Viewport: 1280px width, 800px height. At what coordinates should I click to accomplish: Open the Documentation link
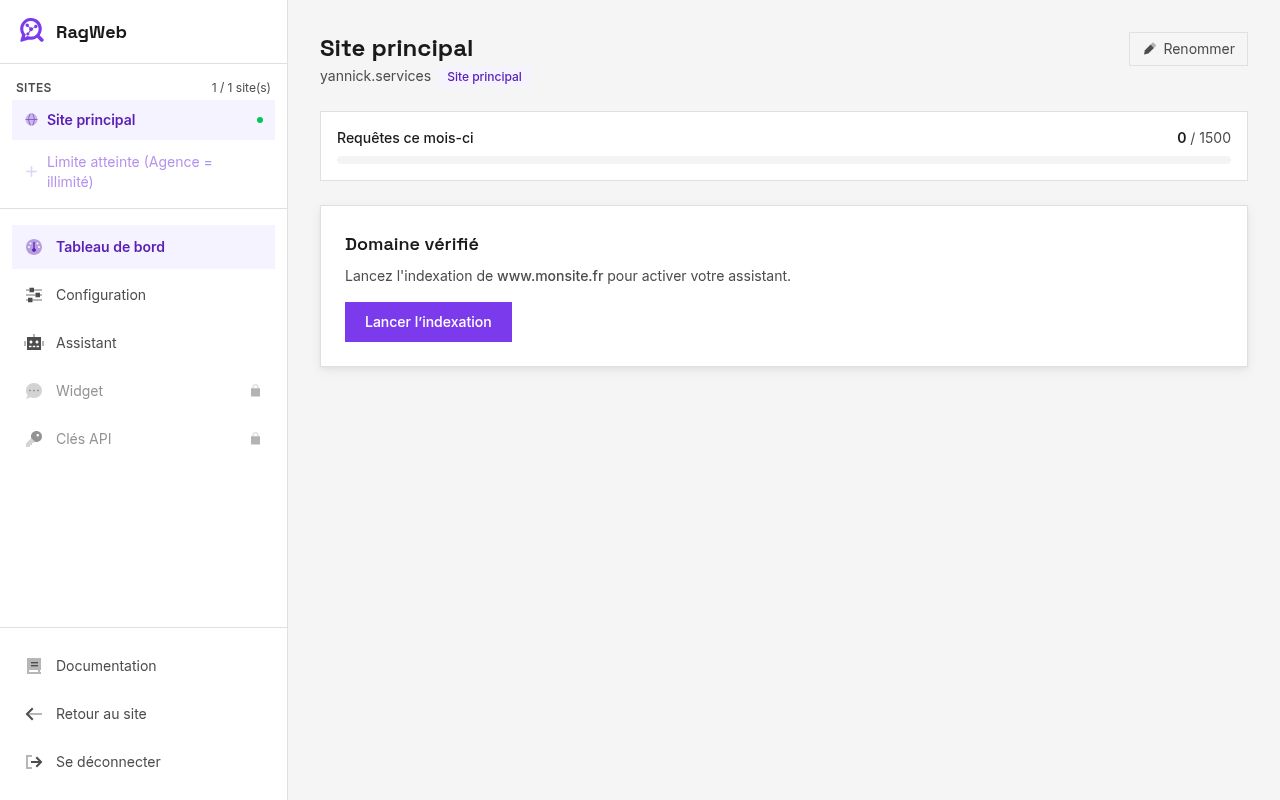coord(143,666)
